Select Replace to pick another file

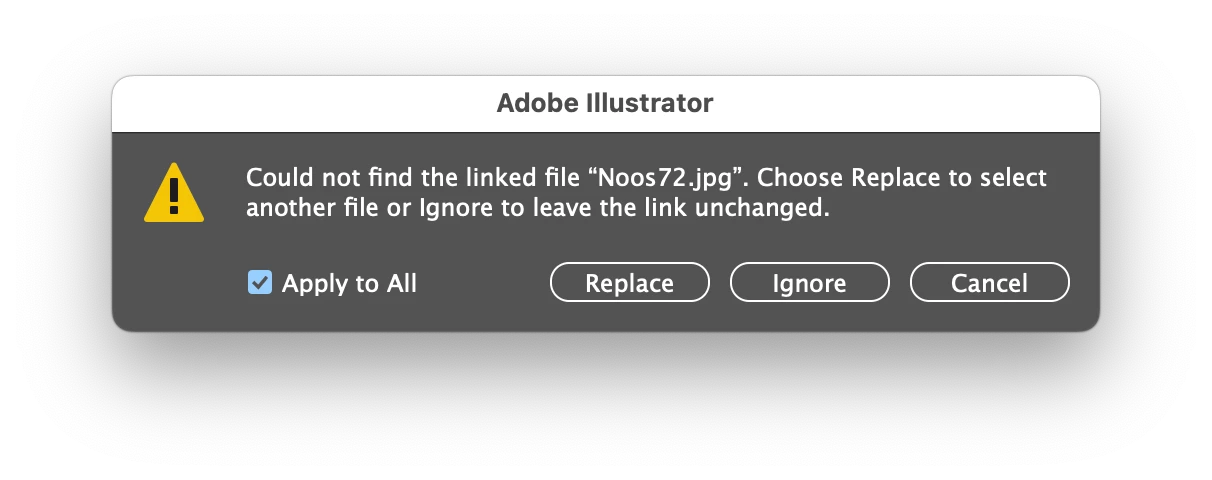pos(630,283)
